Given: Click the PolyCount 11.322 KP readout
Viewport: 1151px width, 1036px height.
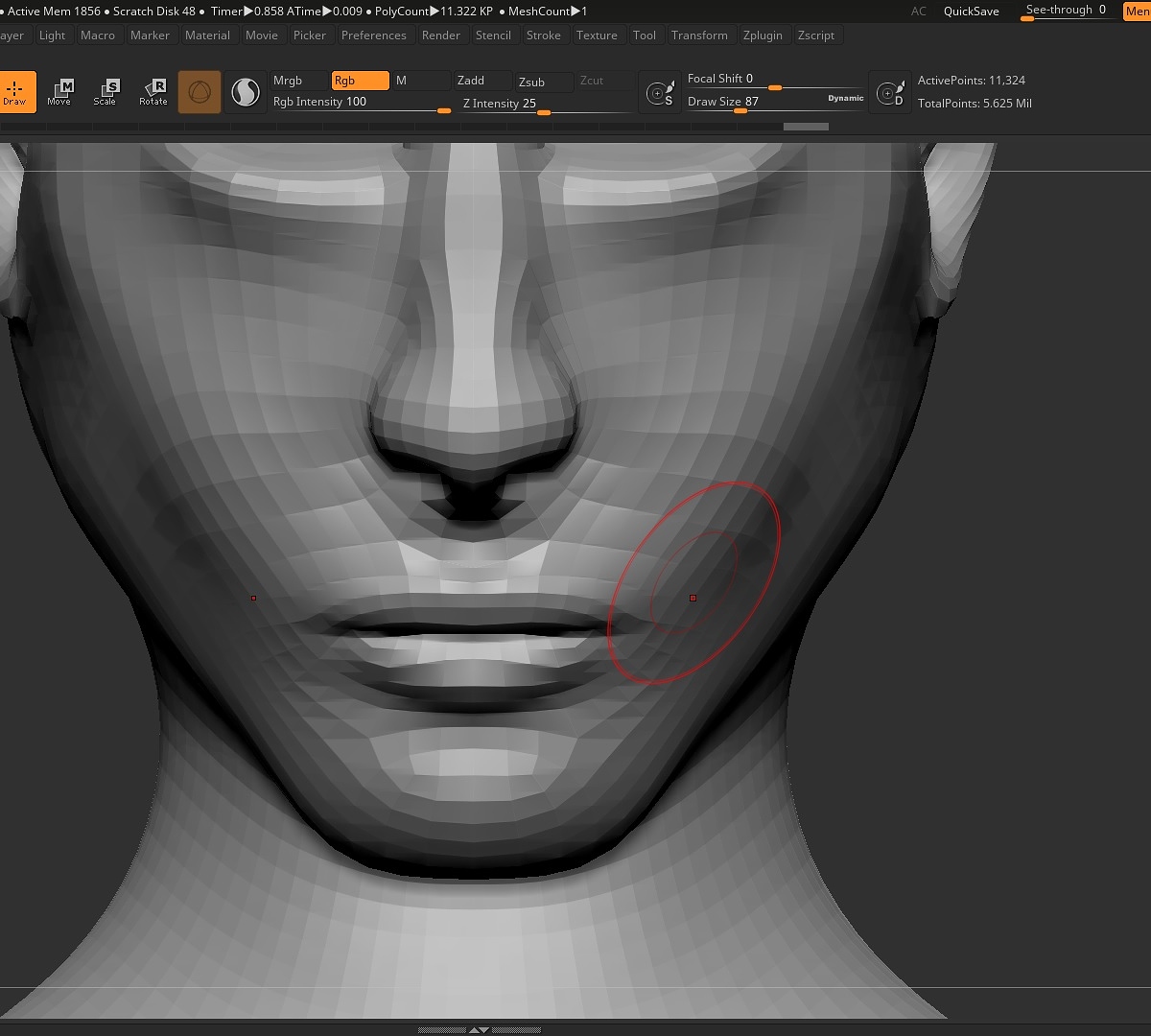Looking at the screenshot, I should [434, 12].
